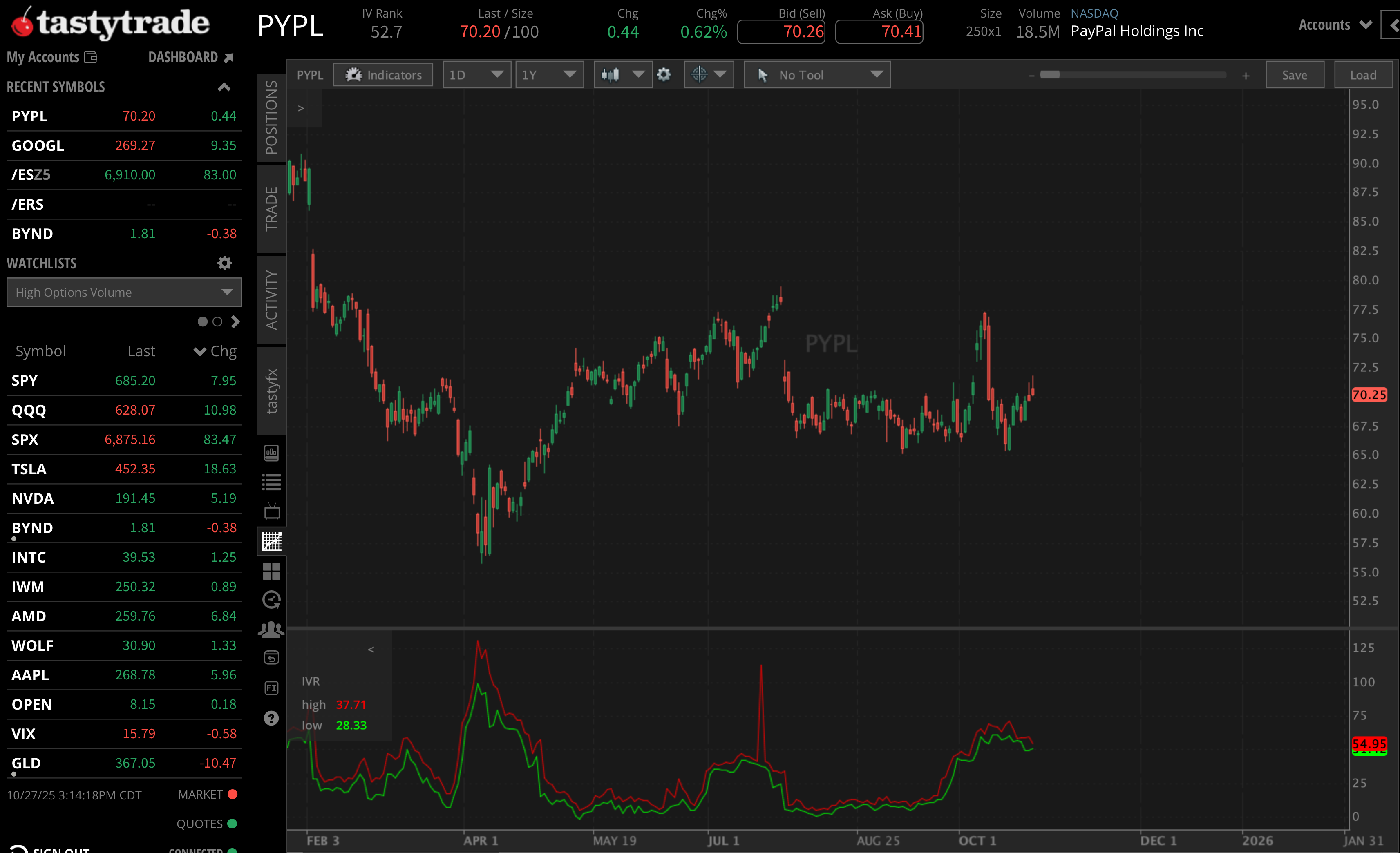Click the help question mark icon
The width and height of the screenshot is (1400, 853).
click(x=271, y=719)
